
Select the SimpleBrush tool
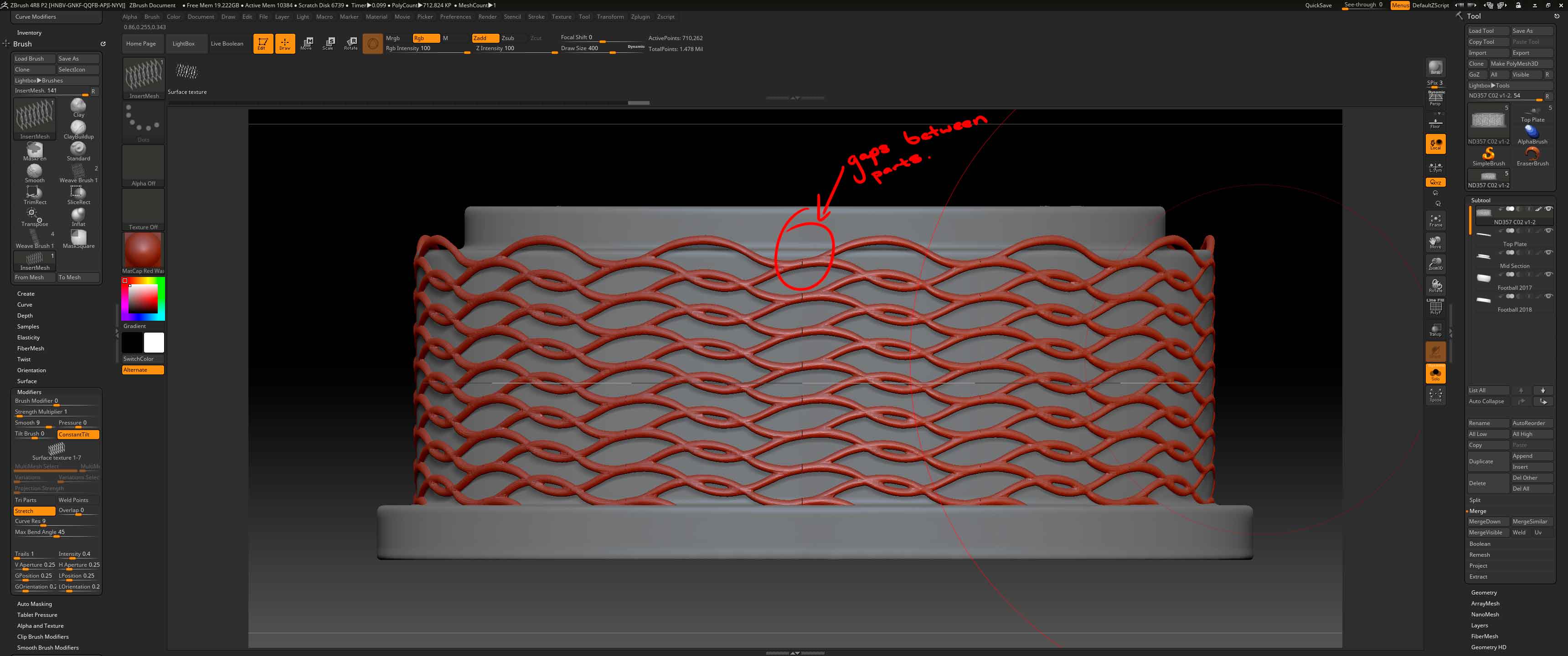pos(1488,154)
